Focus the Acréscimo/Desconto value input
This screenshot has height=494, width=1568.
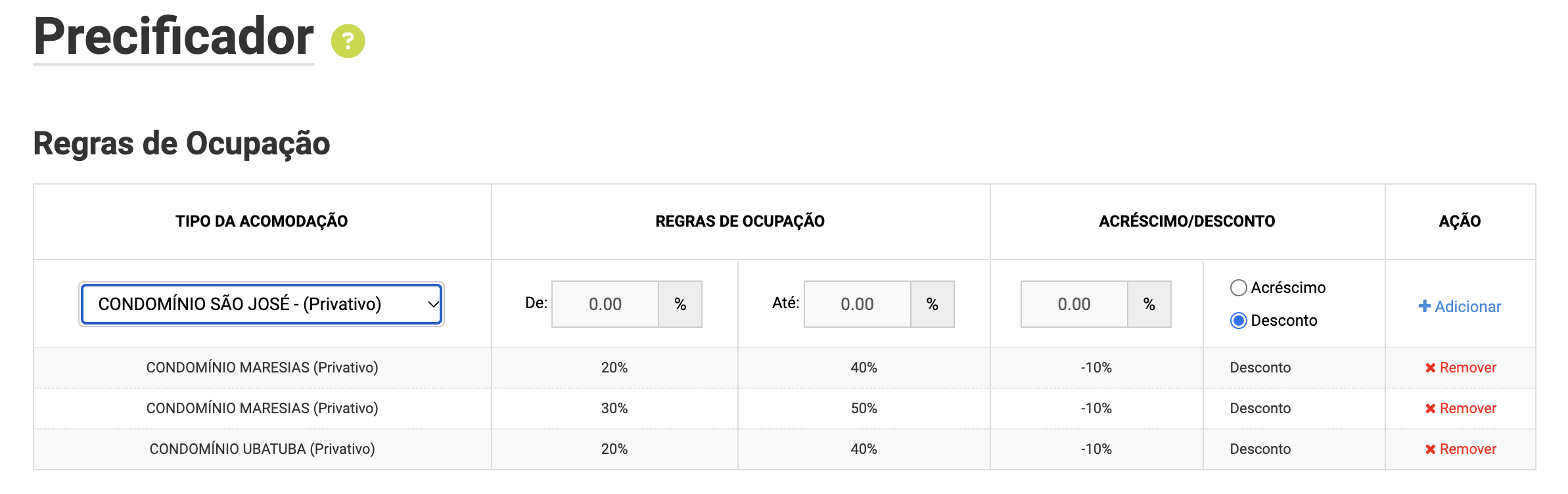pyautogui.click(x=1074, y=304)
